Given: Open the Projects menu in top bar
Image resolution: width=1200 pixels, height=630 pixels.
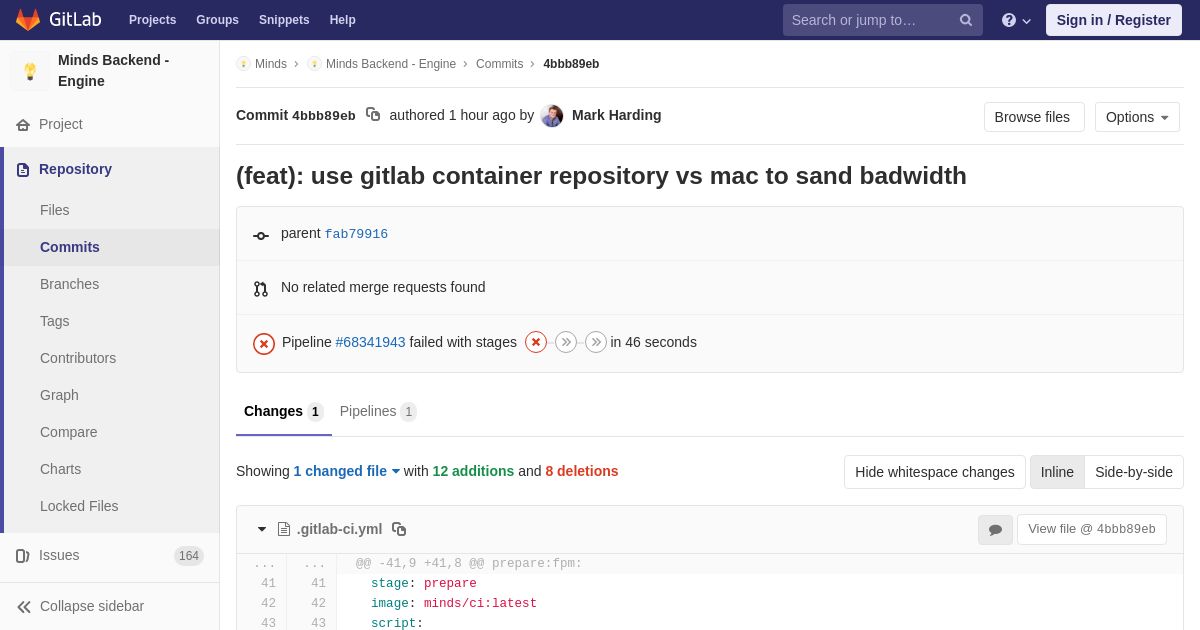Looking at the screenshot, I should click(152, 20).
